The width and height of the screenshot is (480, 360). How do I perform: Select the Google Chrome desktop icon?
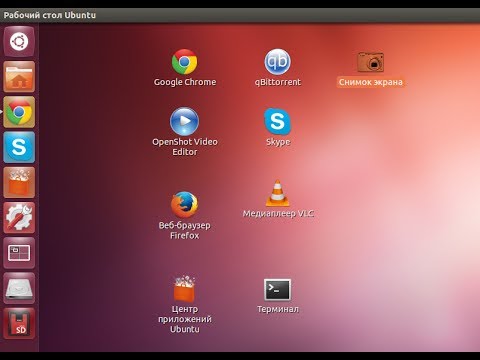(x=184, y=62)
